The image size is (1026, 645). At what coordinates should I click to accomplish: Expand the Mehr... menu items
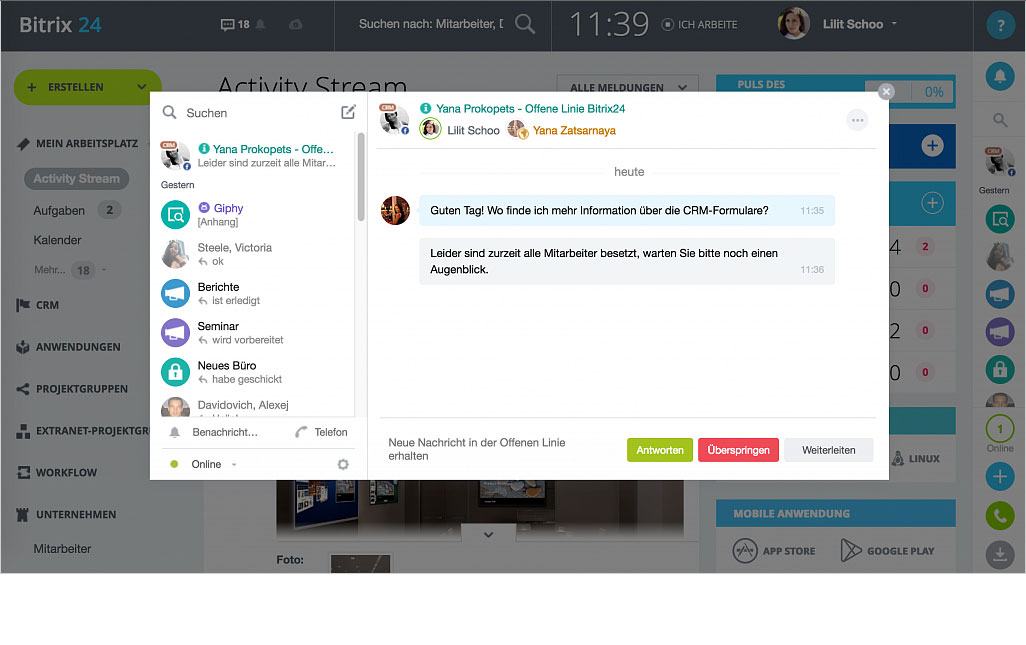(x=70, y=270)
